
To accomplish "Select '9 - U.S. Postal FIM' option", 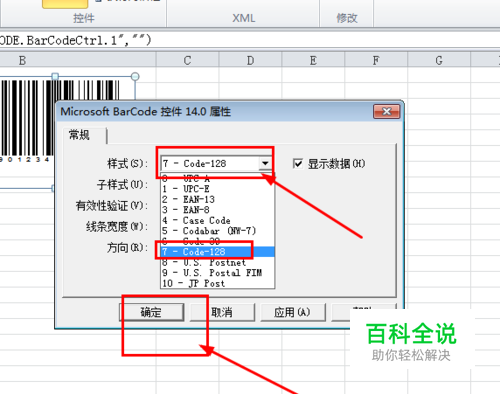I will [217, 273].
